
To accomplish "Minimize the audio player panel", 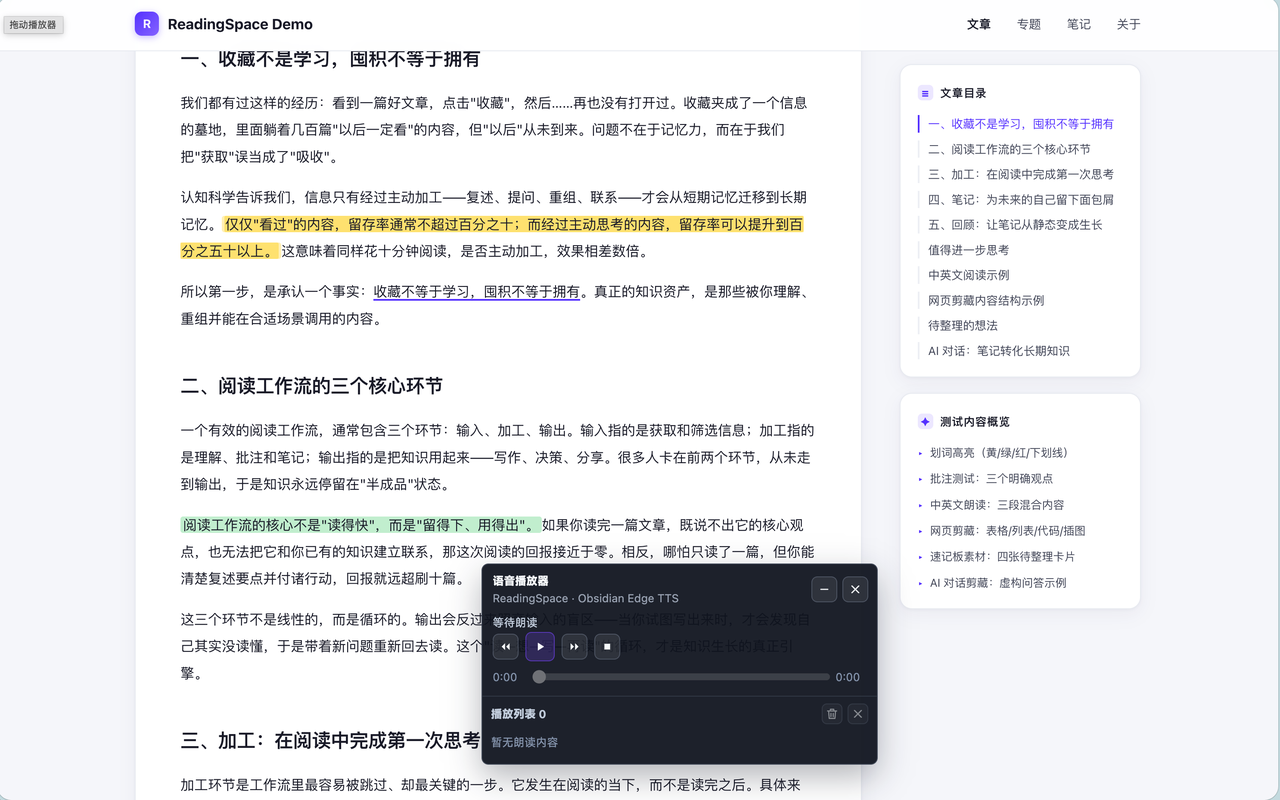I will pyautogui.click(x=824, y=589).
